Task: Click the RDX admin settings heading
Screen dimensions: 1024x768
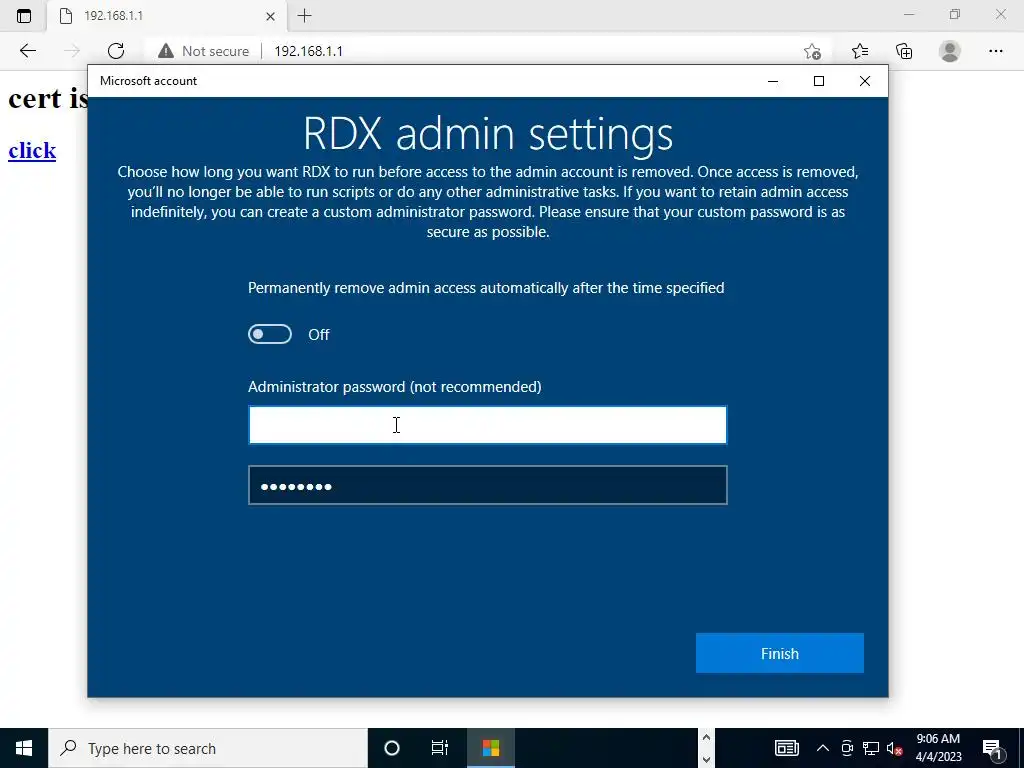Action: coord(488,133)
